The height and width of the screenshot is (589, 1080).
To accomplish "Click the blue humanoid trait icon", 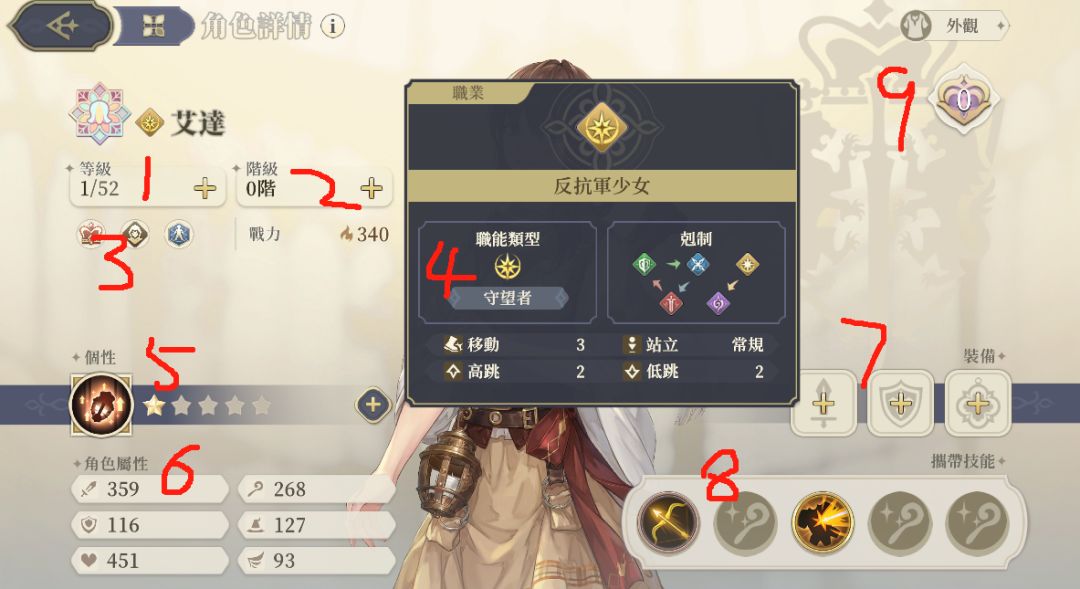I will [179, 234].
